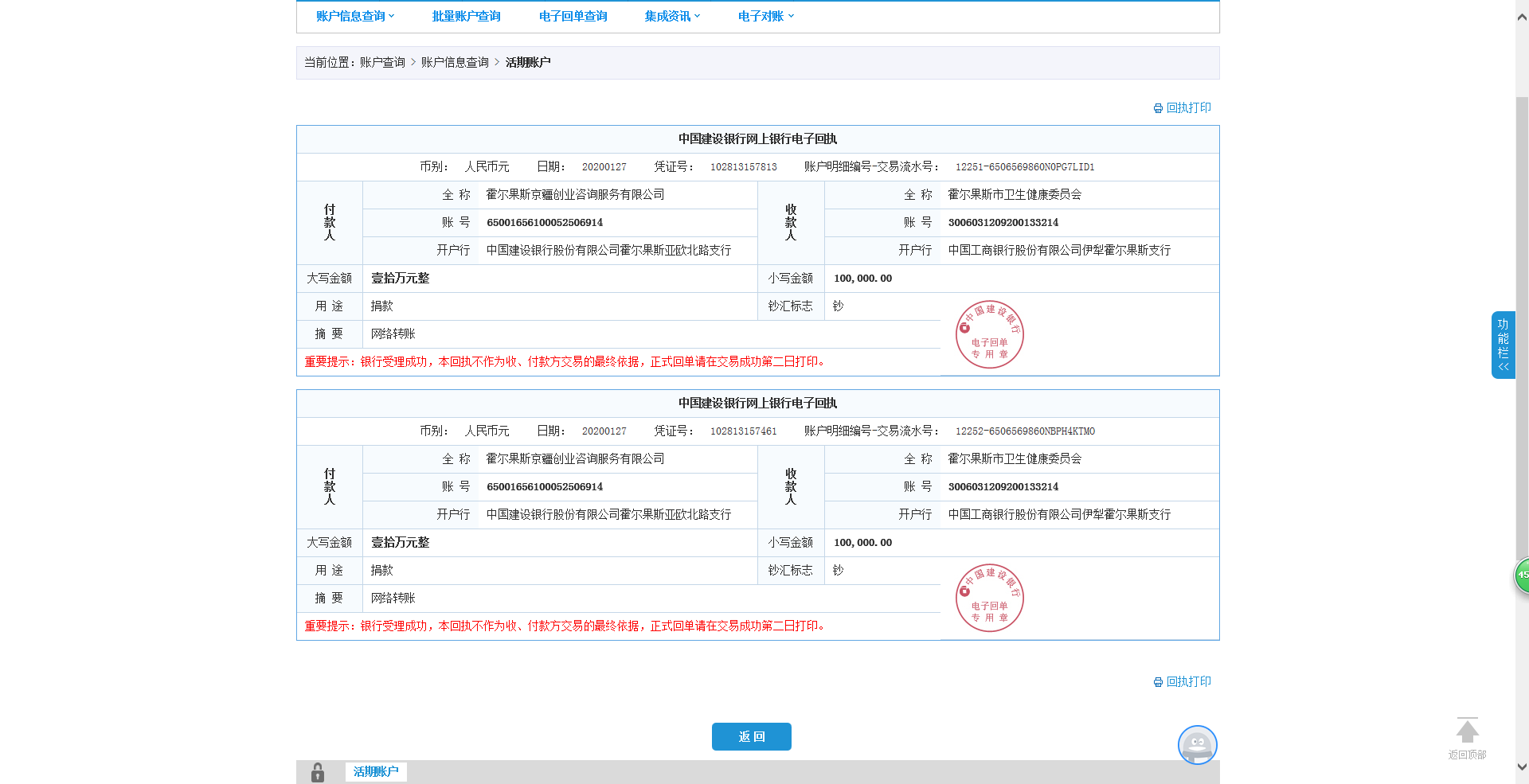
Task: Select 100,000.00 amount in second receipt
Action: (x=862, y=543)
